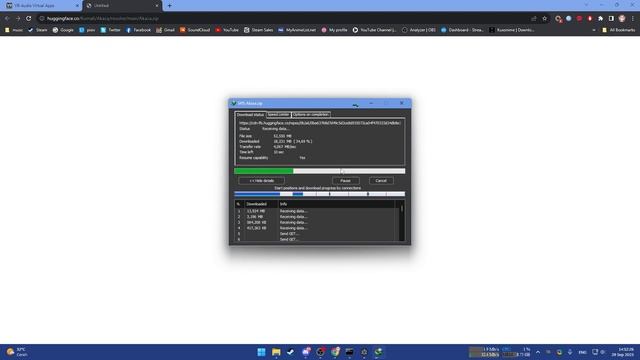Click the blue connections progress bar

tap(320, 194)
